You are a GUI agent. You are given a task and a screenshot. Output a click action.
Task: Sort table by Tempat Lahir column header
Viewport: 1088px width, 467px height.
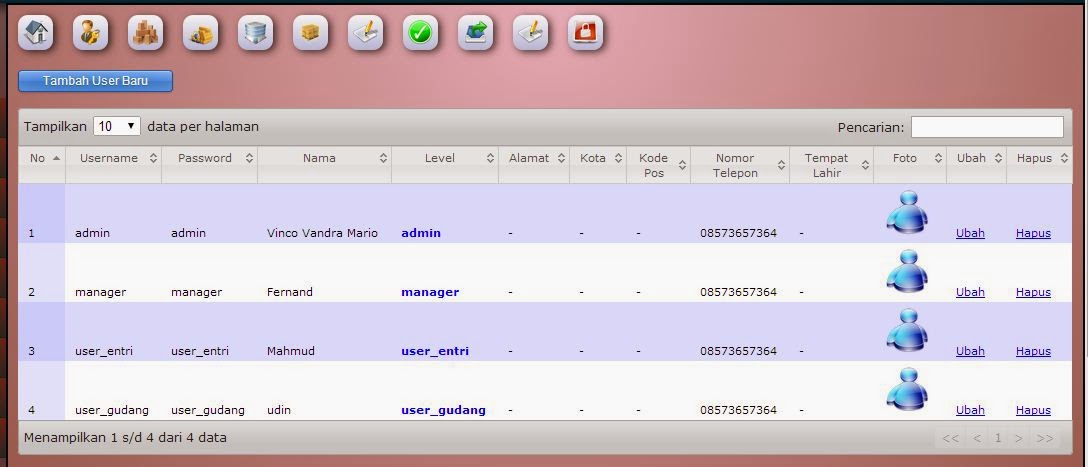831,165
